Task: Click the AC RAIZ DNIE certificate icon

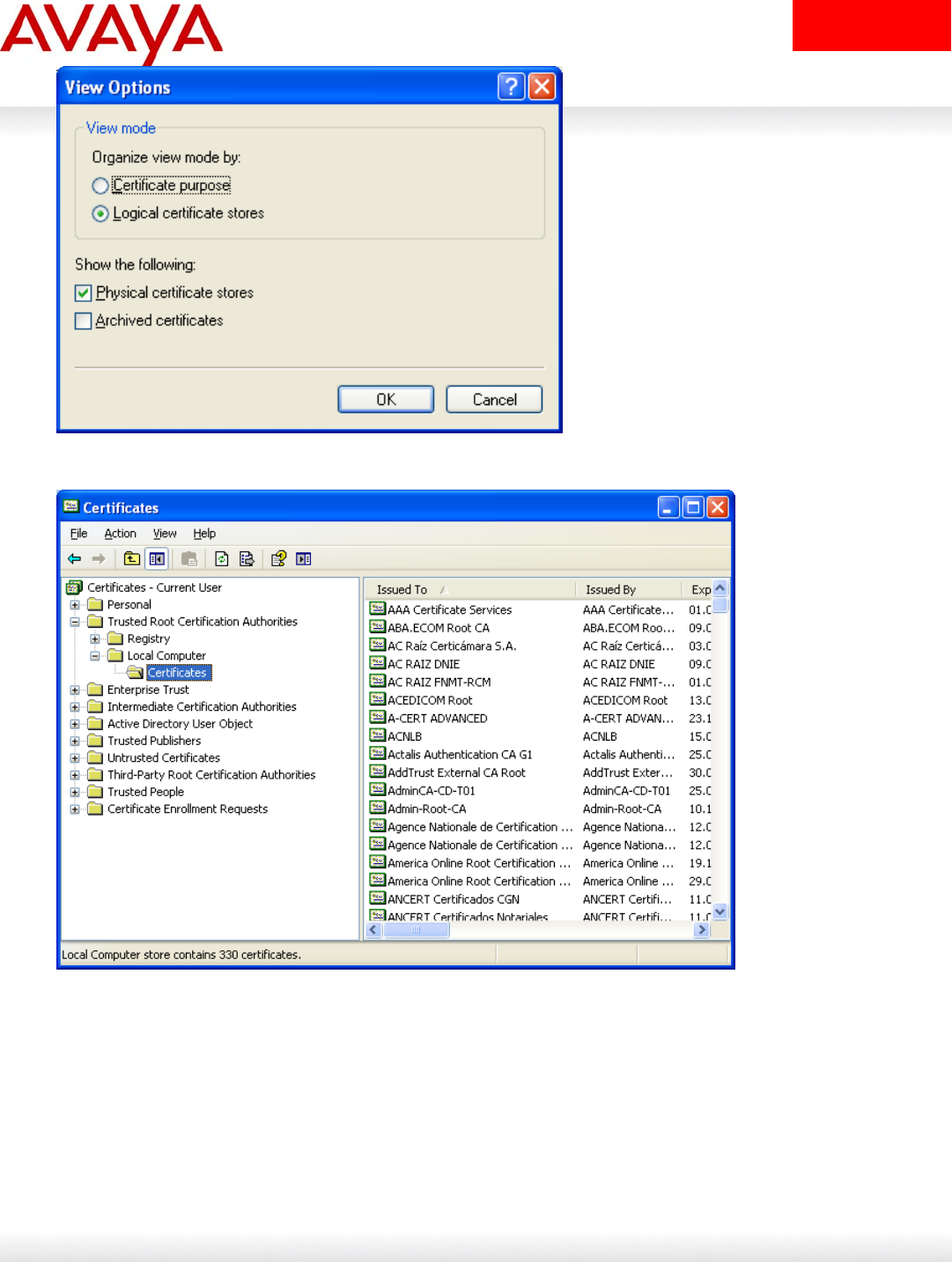Action: (x=378, y=663)
